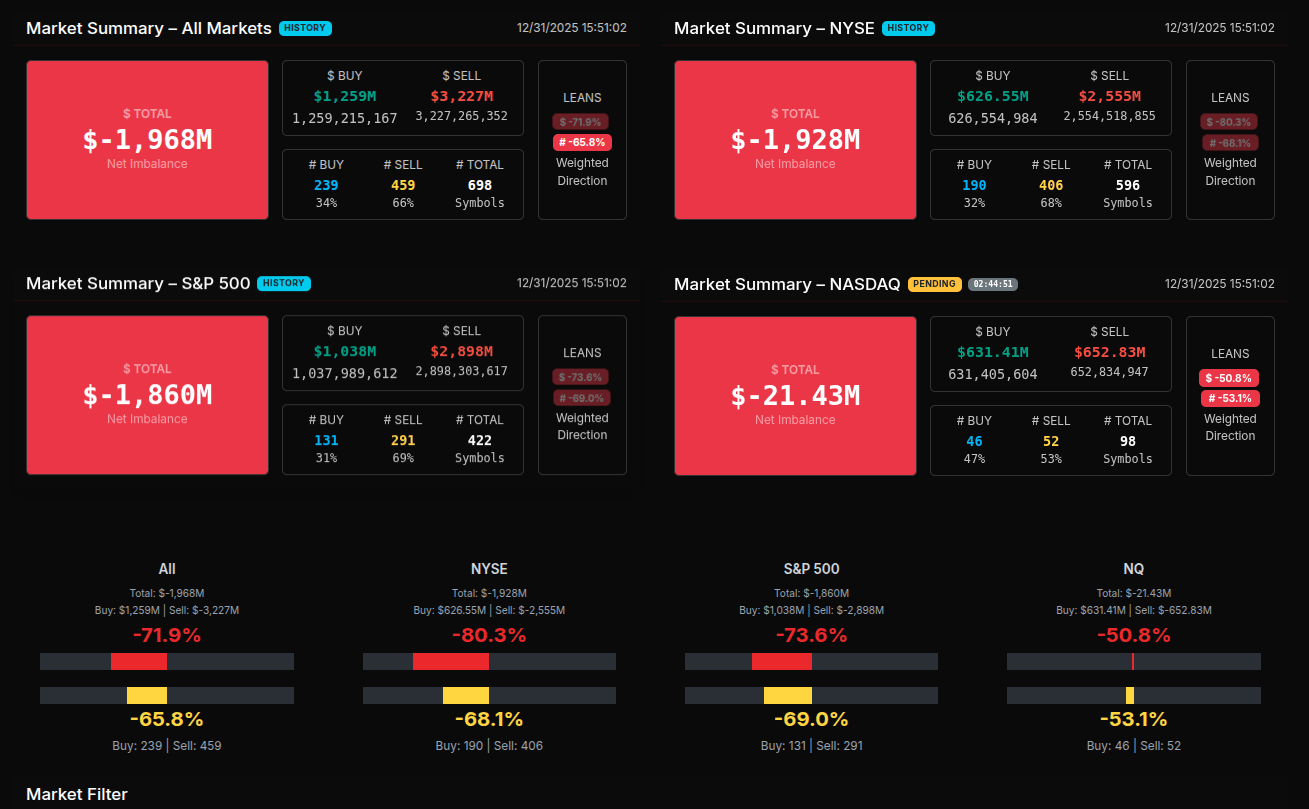Image resolution: width=1309 pixels, height=809 pixels.
Task: Toggle the $ -71.9% lean in All Markets
Action: pos(581,122)
